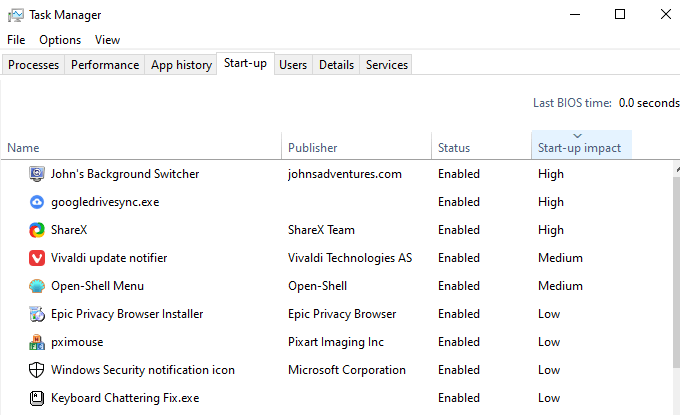
Task: Sort by Start-up impact column header
Action: [580, 148]
